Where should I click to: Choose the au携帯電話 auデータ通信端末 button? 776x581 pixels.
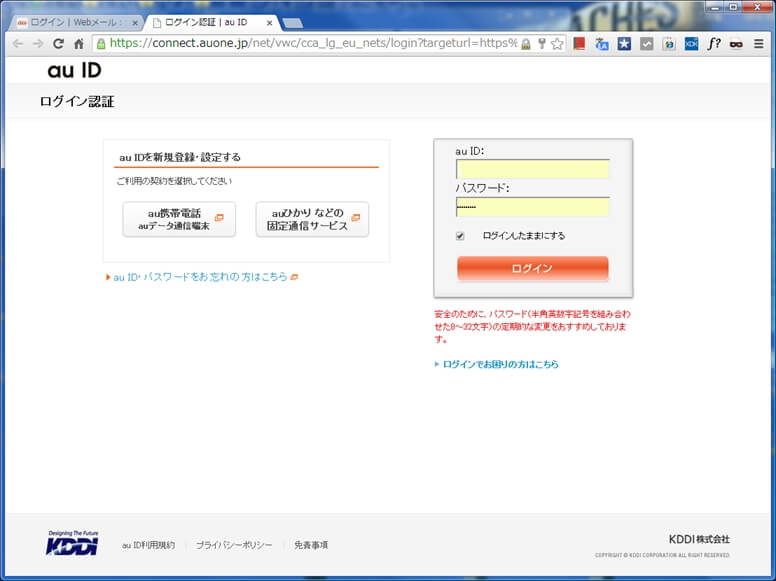[x=179, y=219]
